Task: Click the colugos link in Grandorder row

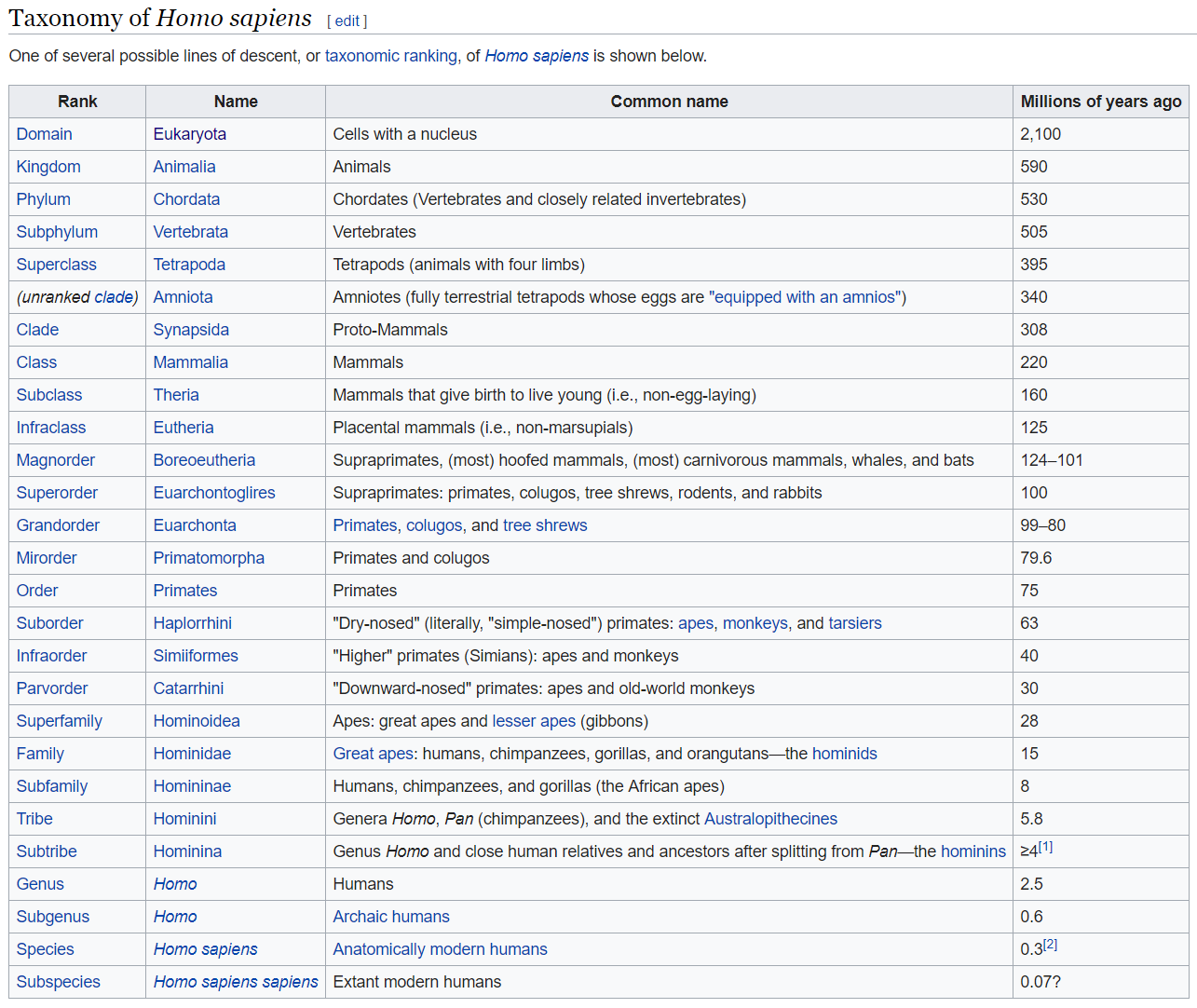Action: (x=433, y=525)
